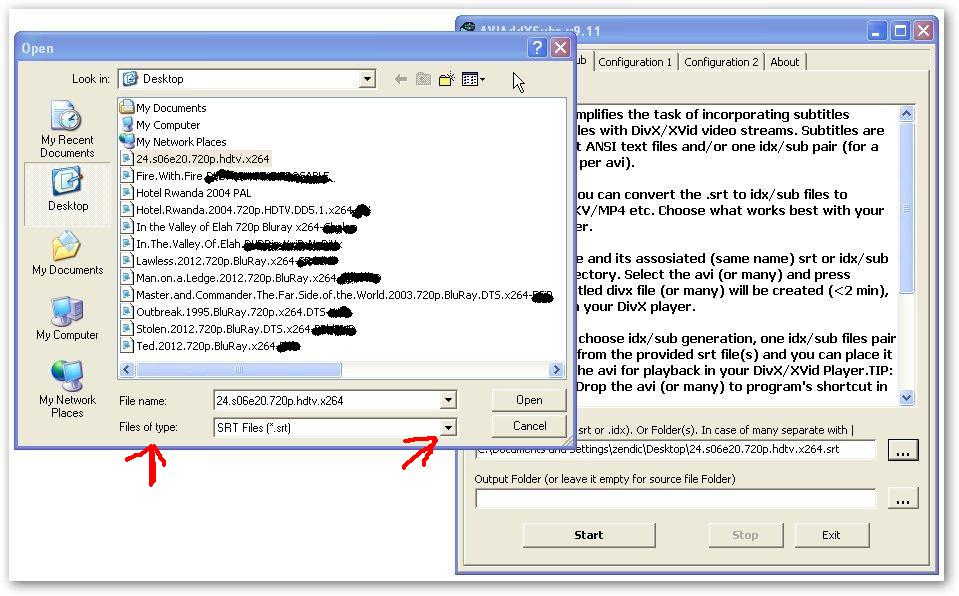Viewport: 959px width, 596px height.
Task: Open My Network Places sidebar shortcut
Action: tap(67, 388)
